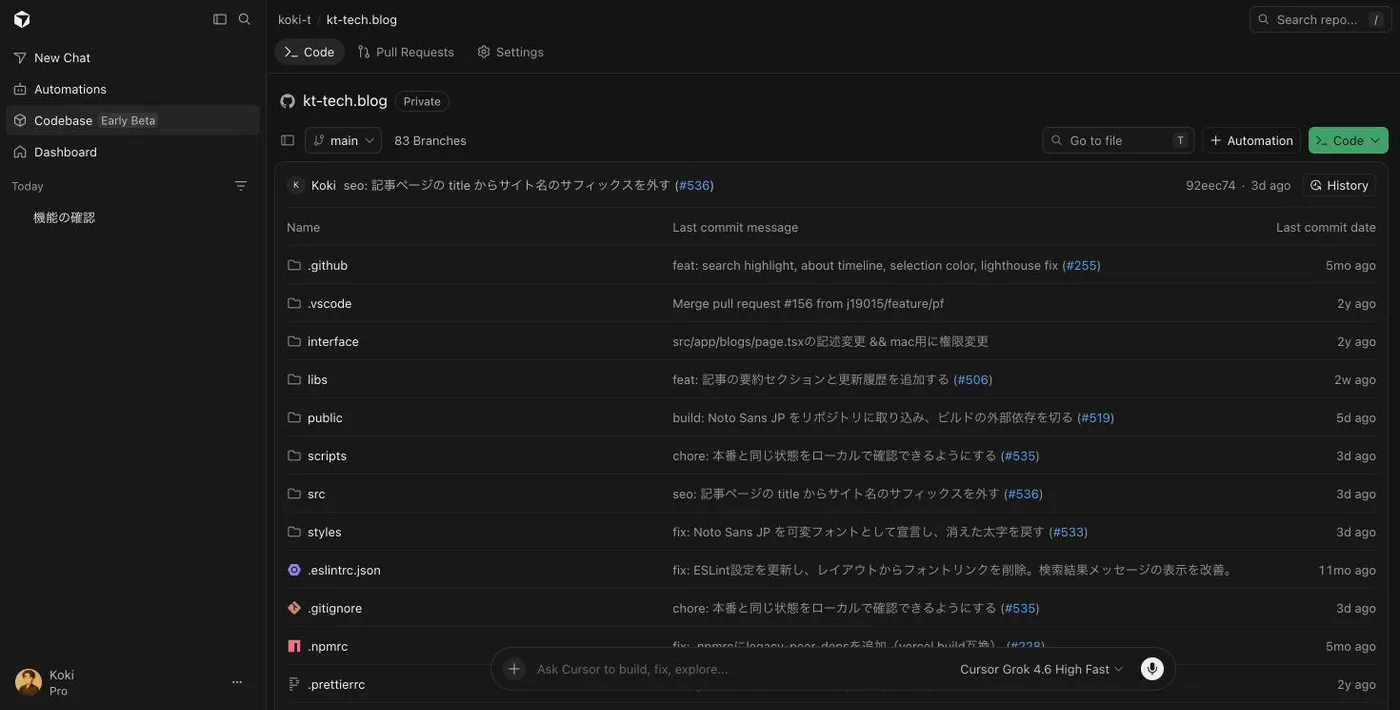Toggle the file tree panel icon
Screen dimensions: 1400x710
pos(288,140)
